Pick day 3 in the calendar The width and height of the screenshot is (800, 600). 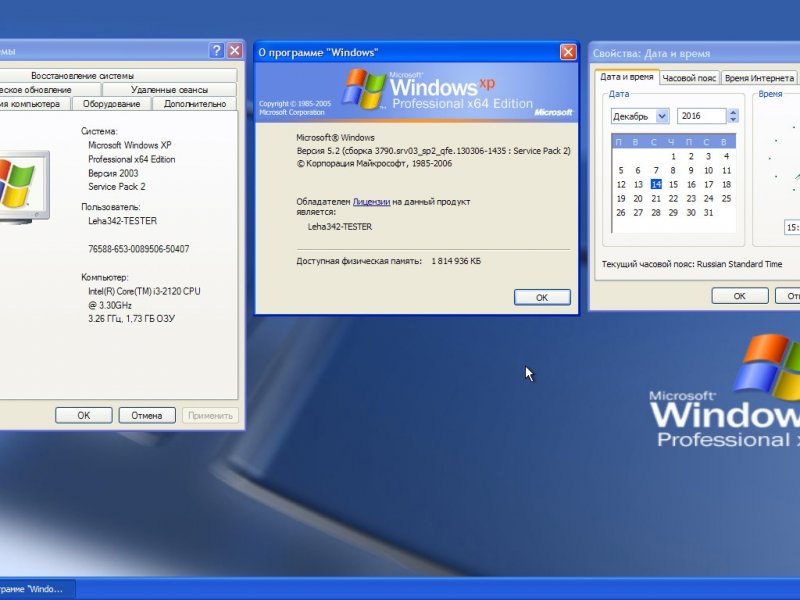click(708, 157)
